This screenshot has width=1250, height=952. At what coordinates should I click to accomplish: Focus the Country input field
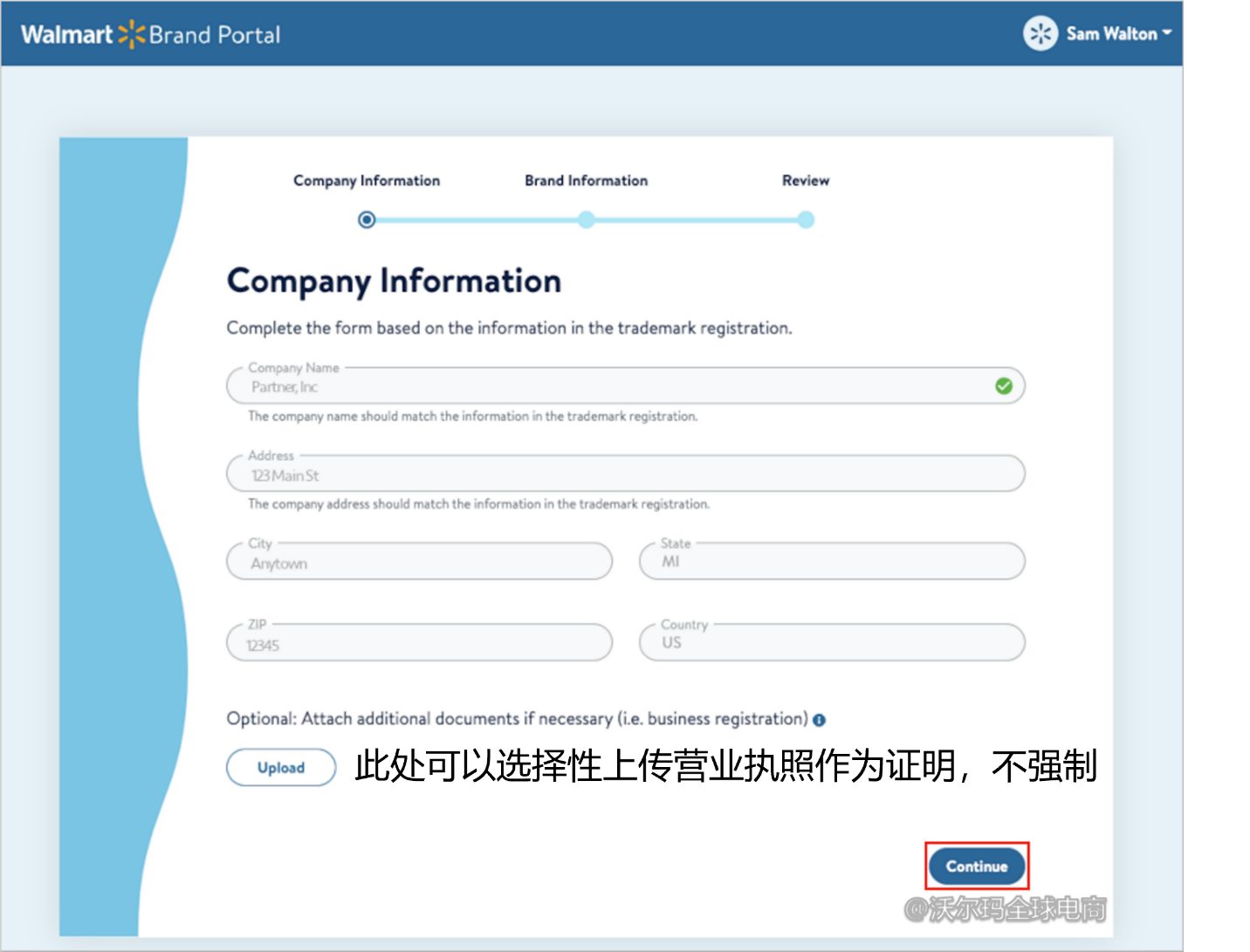click(x=832, y=642)
